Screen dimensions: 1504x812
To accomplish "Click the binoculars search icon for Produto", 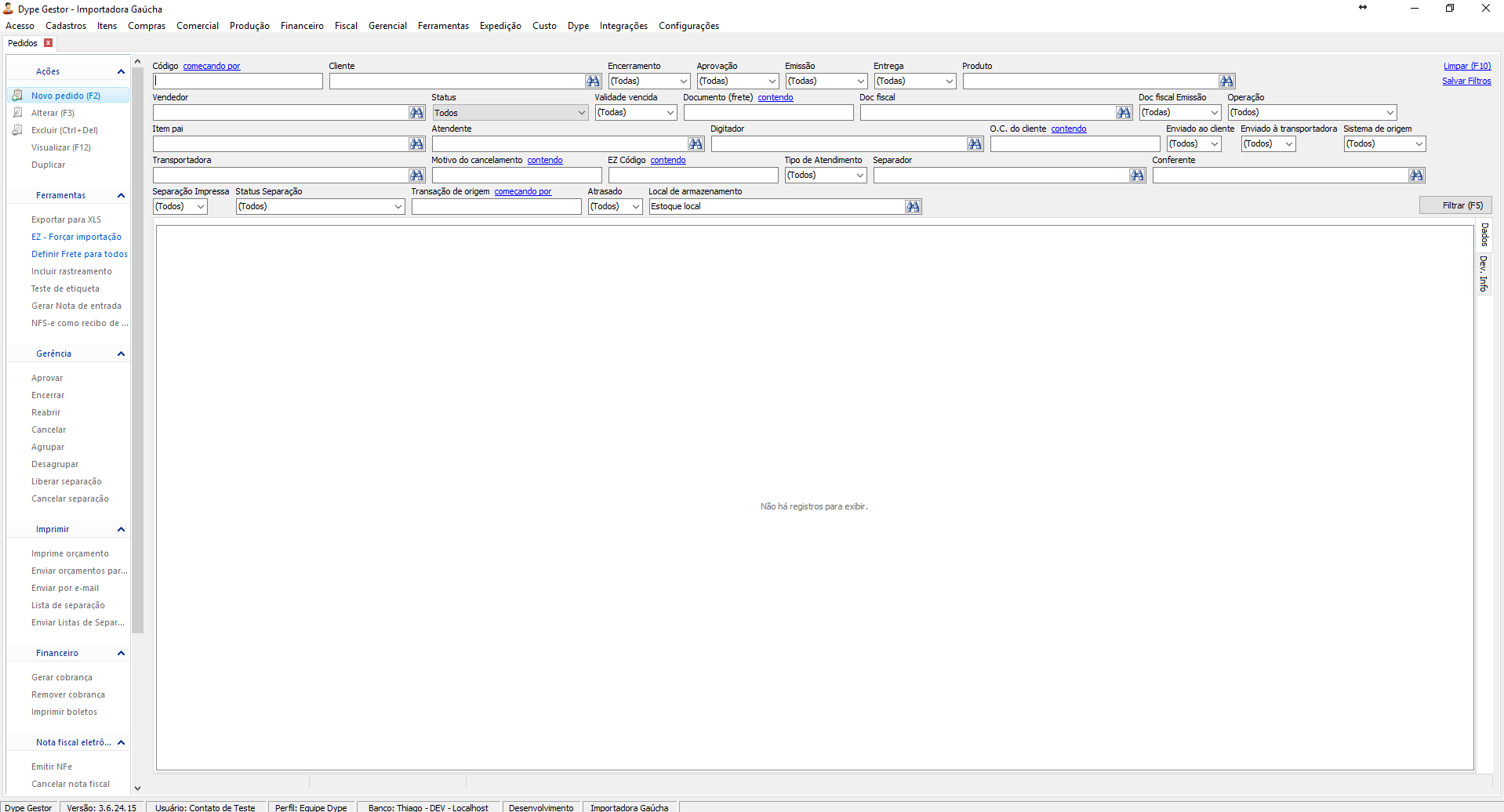I will [1226, 82].
